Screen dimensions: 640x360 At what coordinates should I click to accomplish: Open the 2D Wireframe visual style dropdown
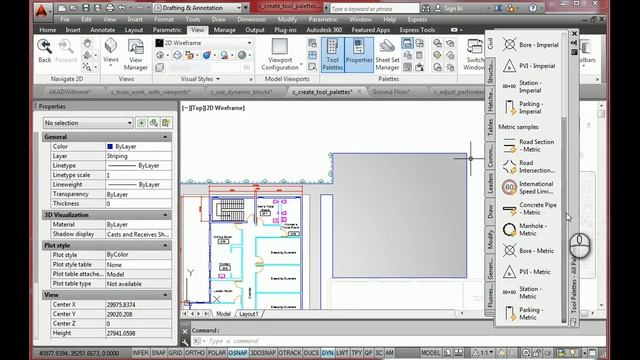tap(204, 43)
